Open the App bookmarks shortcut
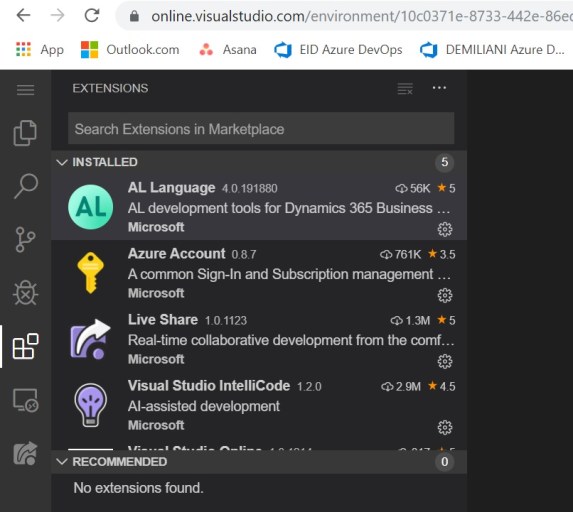Screen dimensions: 573x512 (40, 49)
